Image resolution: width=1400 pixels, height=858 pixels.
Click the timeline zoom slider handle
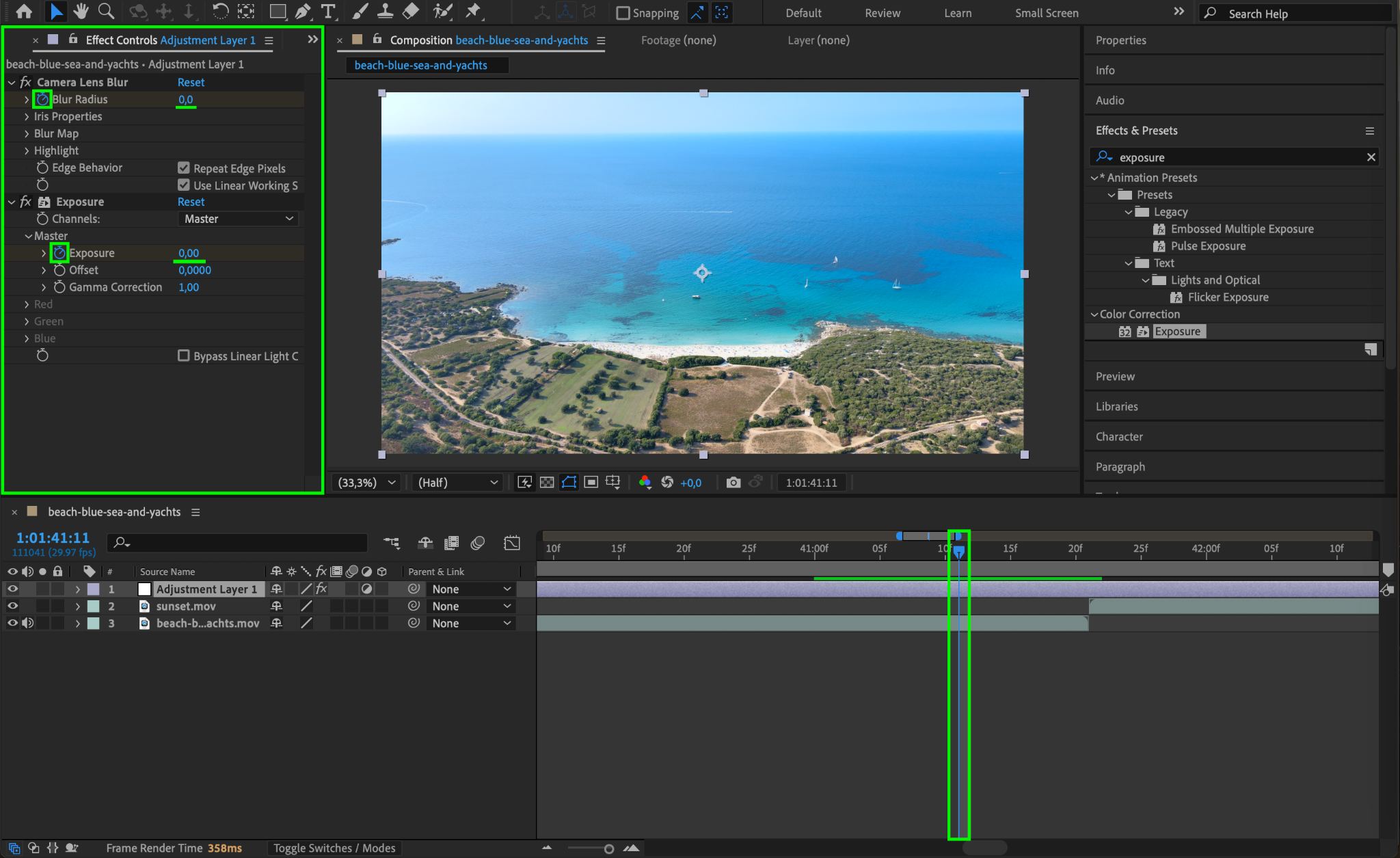point(608,849)
